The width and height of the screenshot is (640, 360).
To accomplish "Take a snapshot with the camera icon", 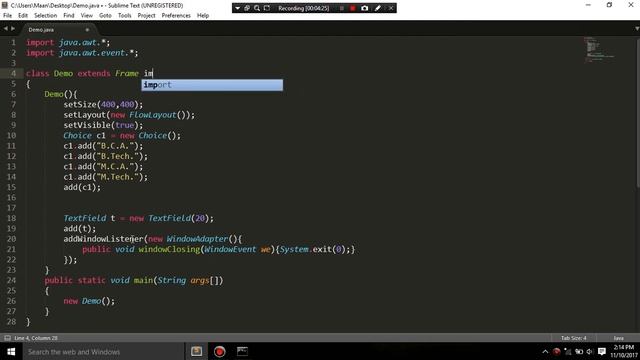I will click(x=364, y=8).
